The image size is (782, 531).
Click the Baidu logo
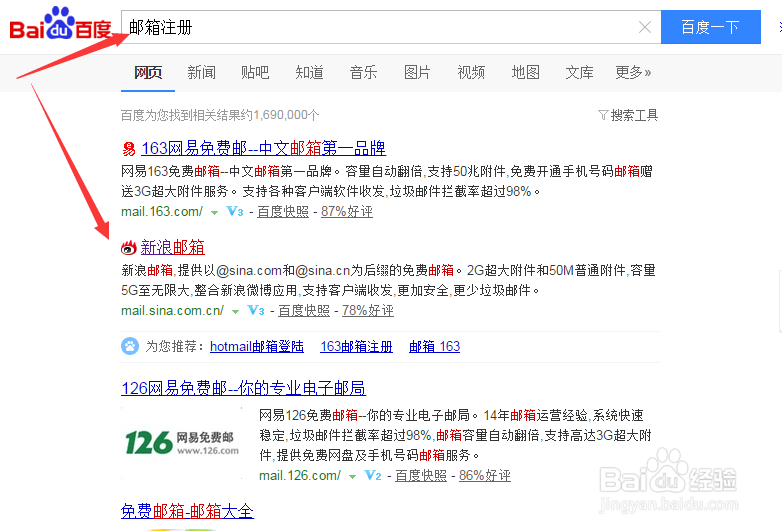pyautogui.click(x=60, y=24)
